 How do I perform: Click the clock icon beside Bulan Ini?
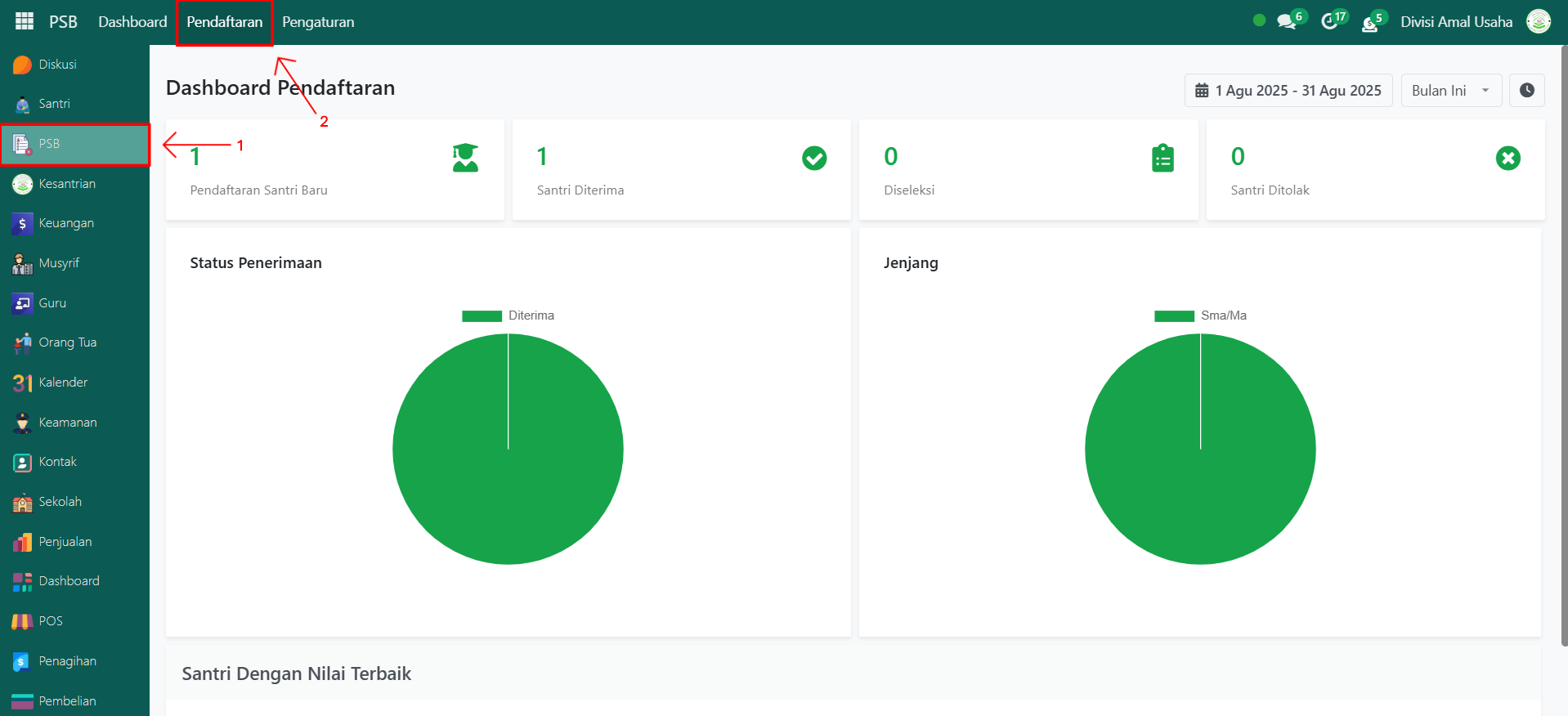pos(1526,91)
